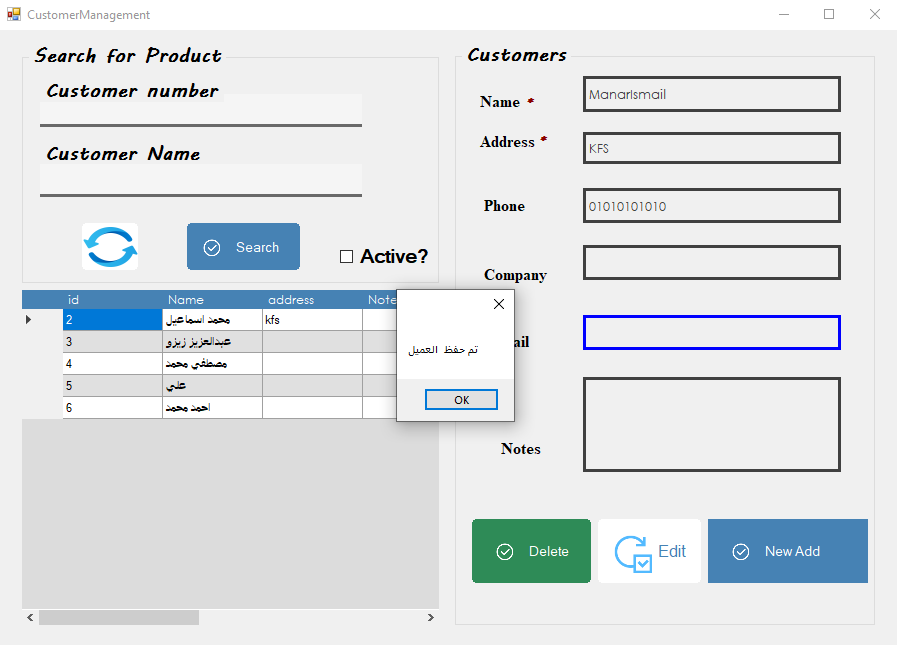Click the large Notes text area
The width and height of the screenshot is (897, 645).
[x=711, y=424]
